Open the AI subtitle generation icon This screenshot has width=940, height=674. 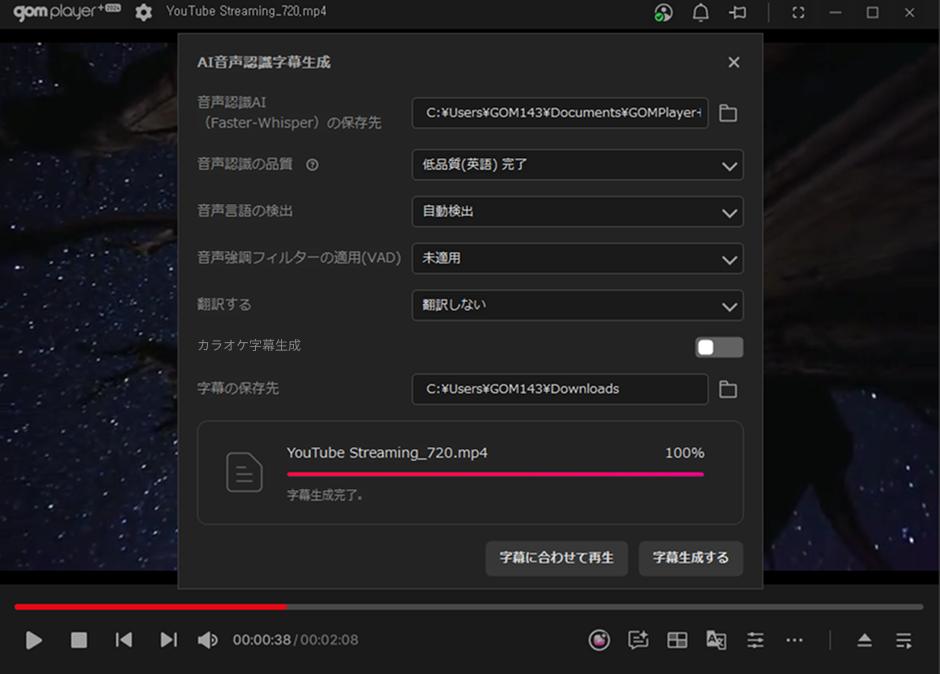point(638,640)
